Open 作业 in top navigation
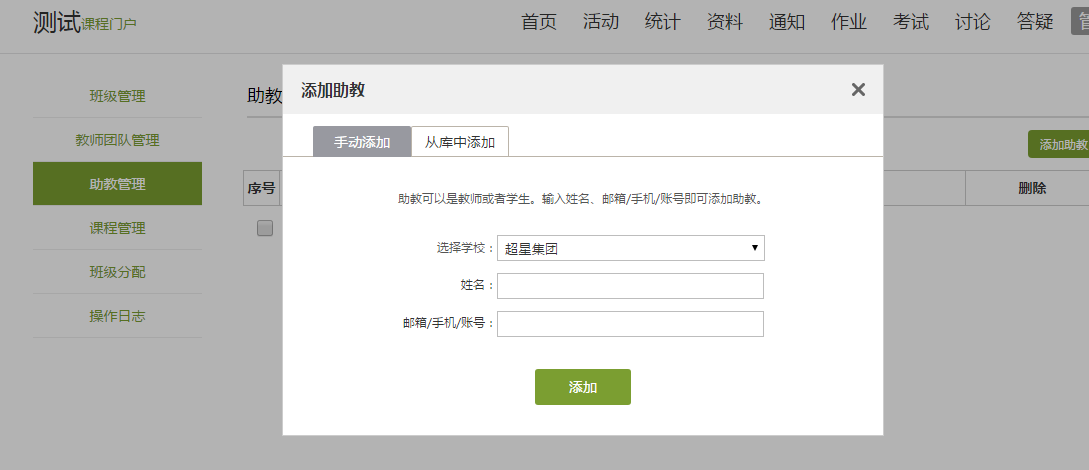Viewport: 1089px width, 470px height. [x=849, y=22]
